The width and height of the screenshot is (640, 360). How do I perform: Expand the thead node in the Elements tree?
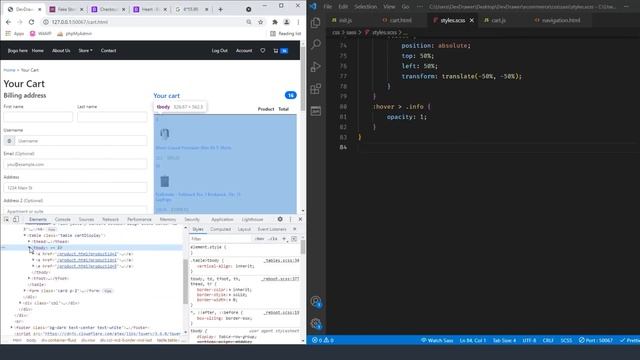pos(29,242)
